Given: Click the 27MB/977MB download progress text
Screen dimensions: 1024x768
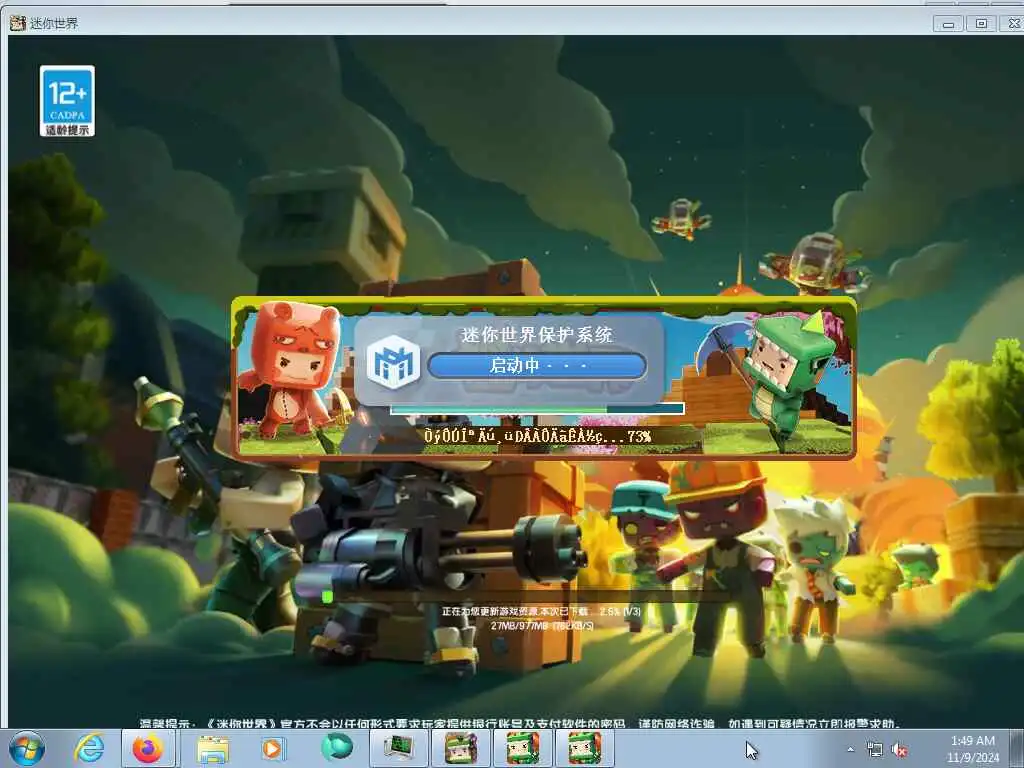Looking at the screenshot, I should click(x=542, y=626).
